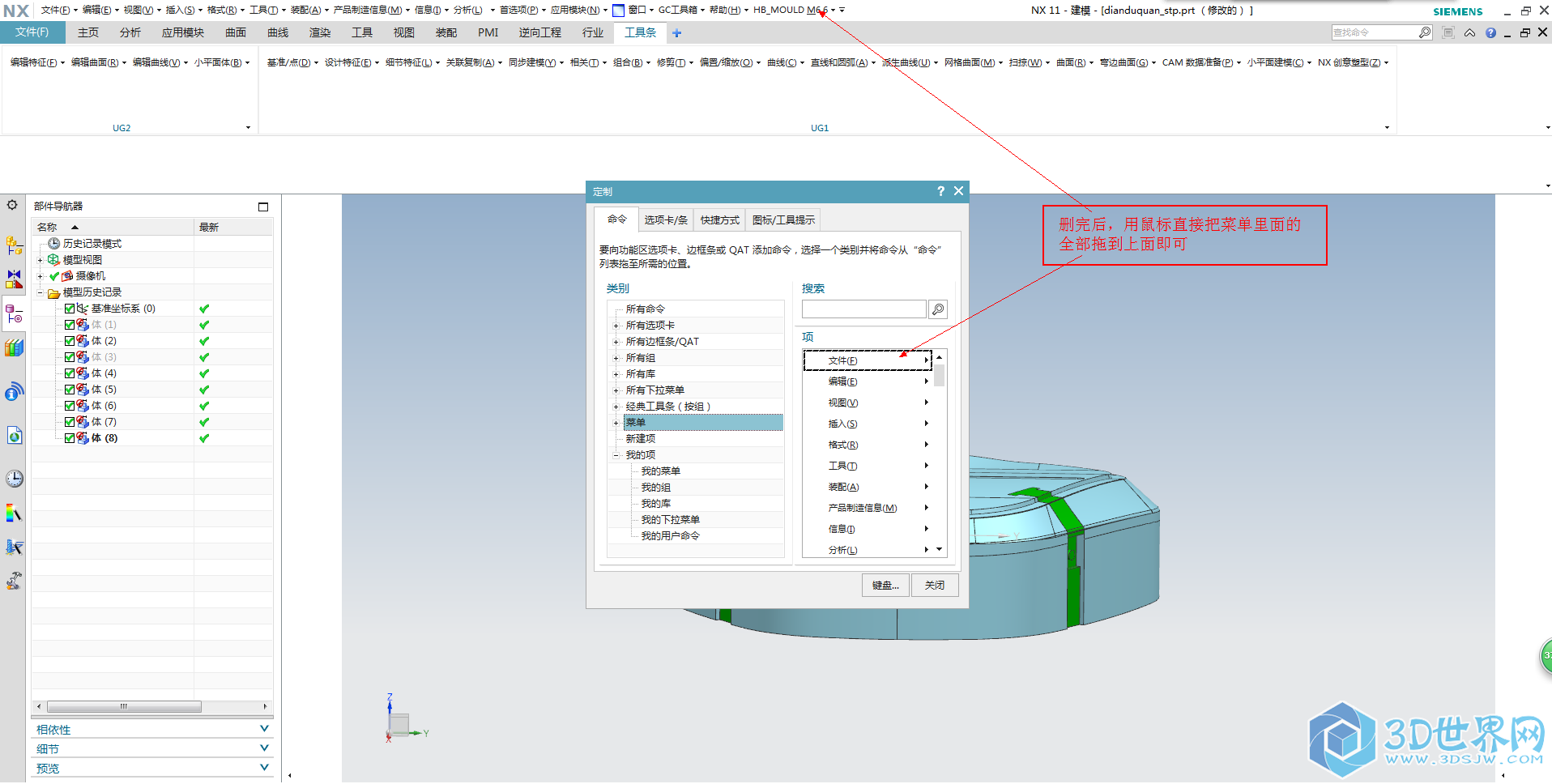
Task: Toggle checkbox for 体 (8)
Action: 70,438
